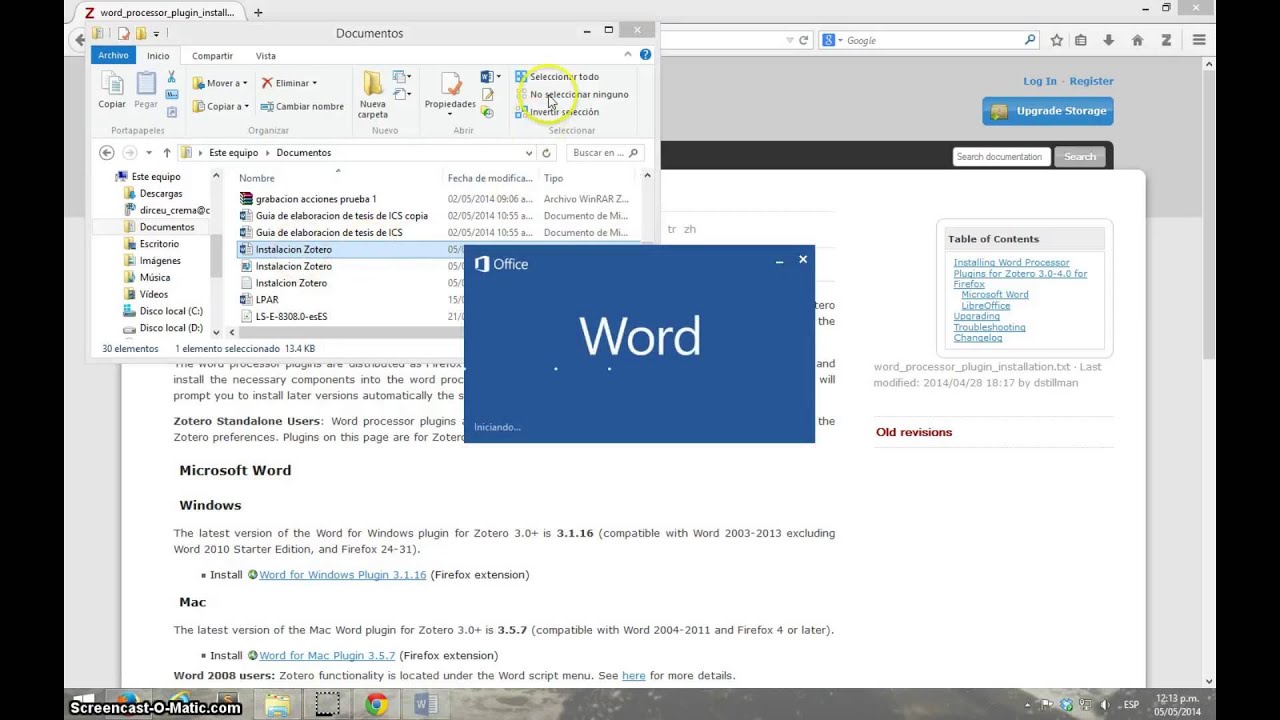Expand the address bar history dropdown

[528, 153]
